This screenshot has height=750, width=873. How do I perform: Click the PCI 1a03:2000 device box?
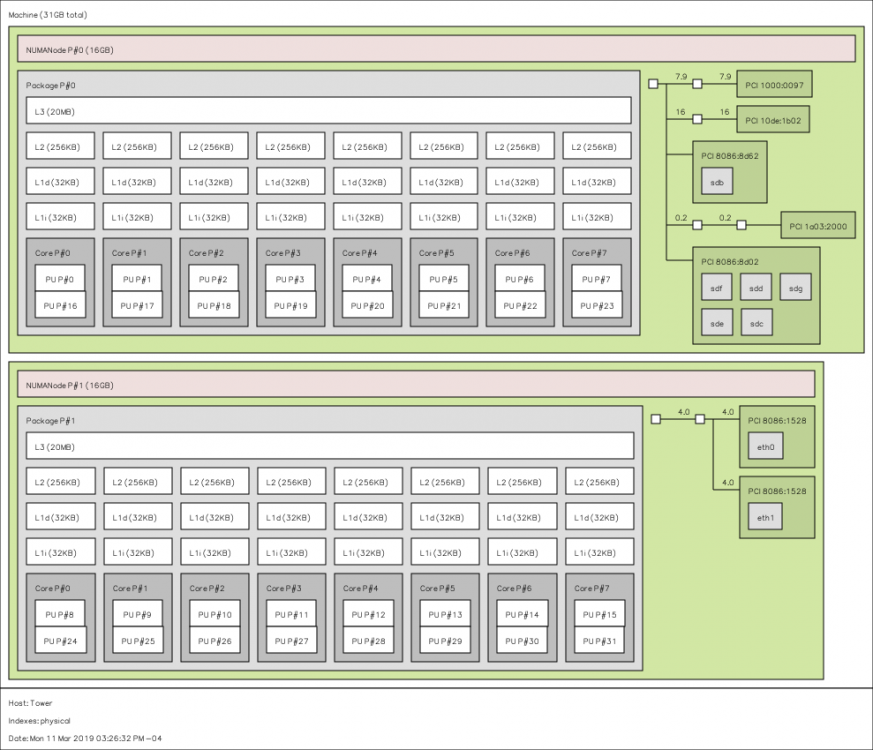point(818,225)
